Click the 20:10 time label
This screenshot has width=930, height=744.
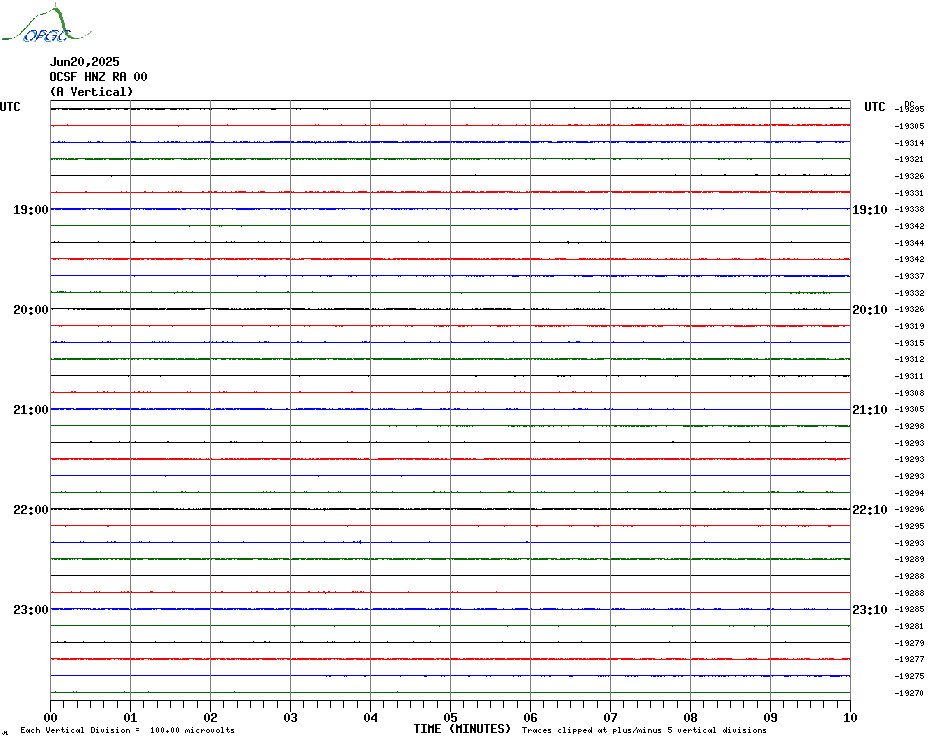click(x=870, y=310)
